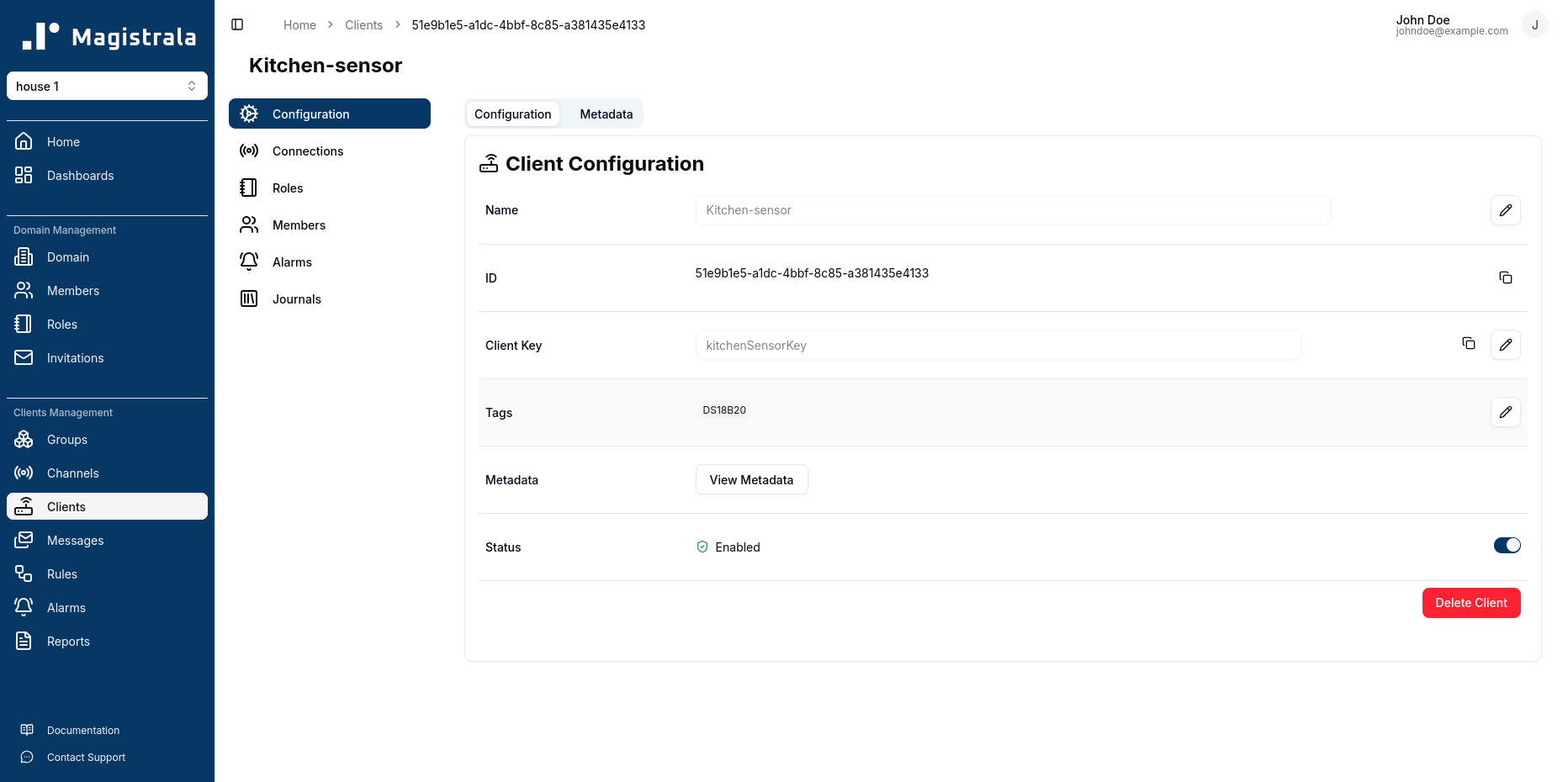Open the house 1 workspace selector
This screenshot has width=1568, height=782.
click(x=107, y=86)
